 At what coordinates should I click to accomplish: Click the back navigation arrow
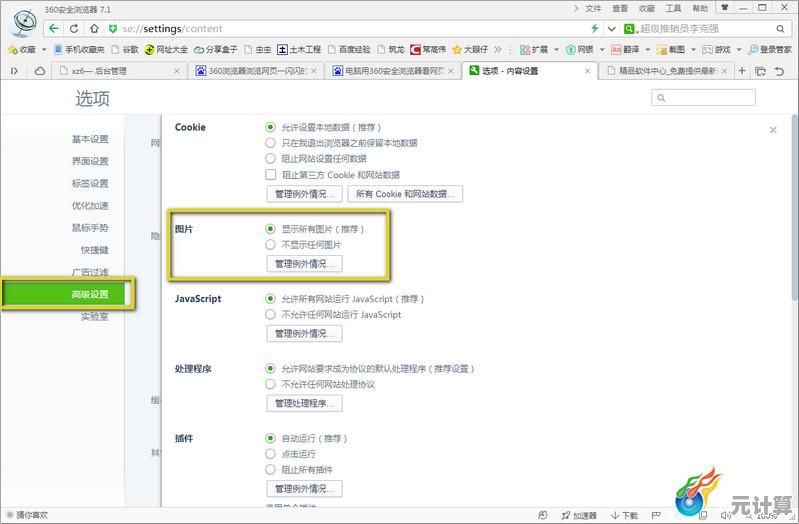(x=54, y=29)
